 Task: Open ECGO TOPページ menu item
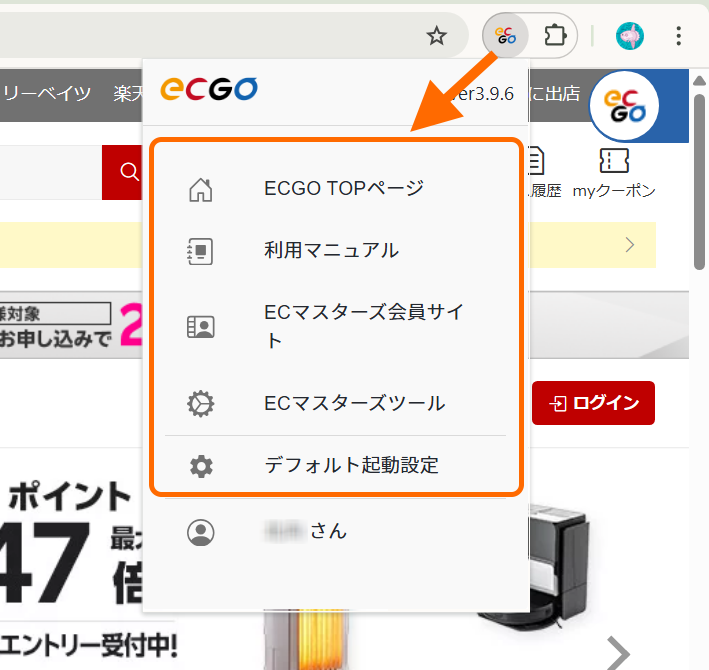(x=344, y=189)
